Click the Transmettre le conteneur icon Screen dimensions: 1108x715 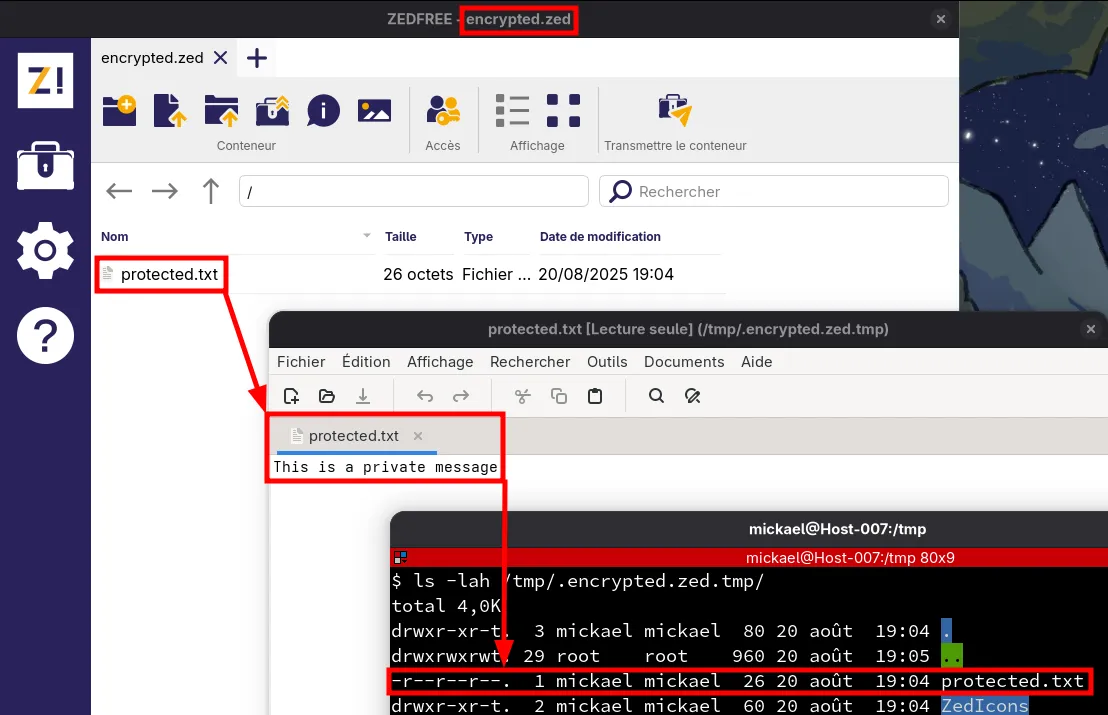(675, 110)
